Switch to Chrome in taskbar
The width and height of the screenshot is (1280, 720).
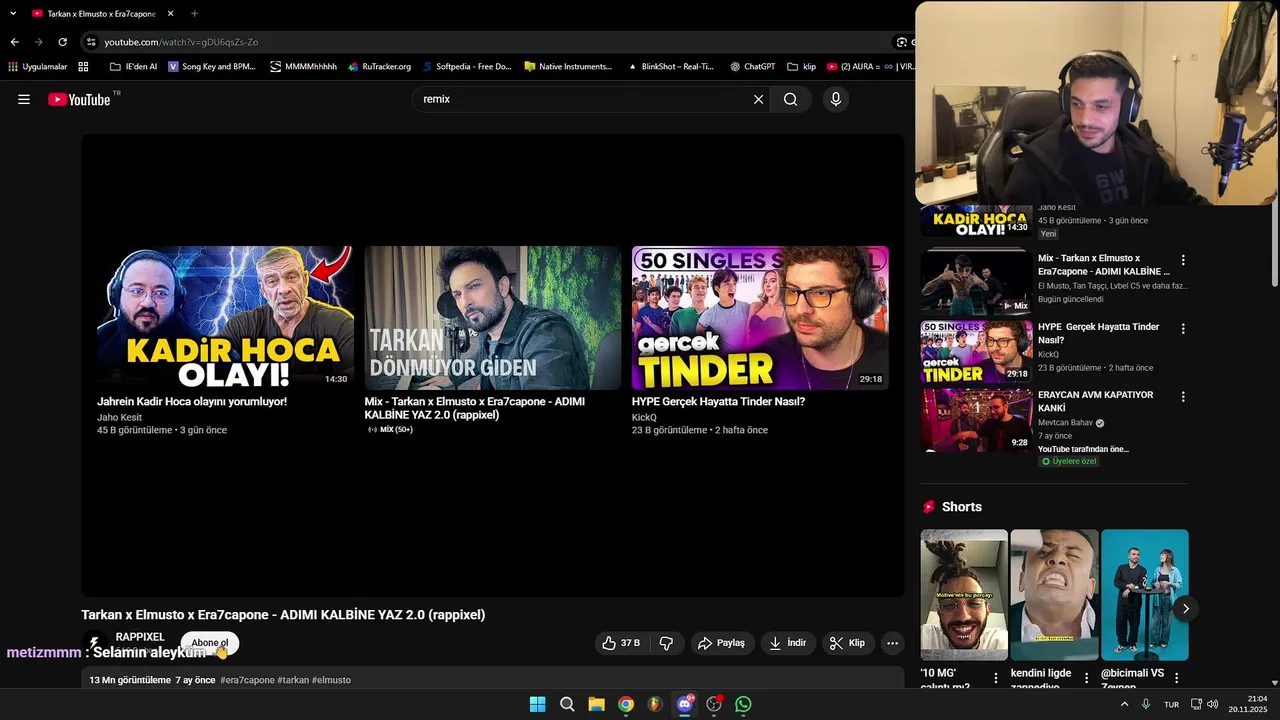(626, 704)
